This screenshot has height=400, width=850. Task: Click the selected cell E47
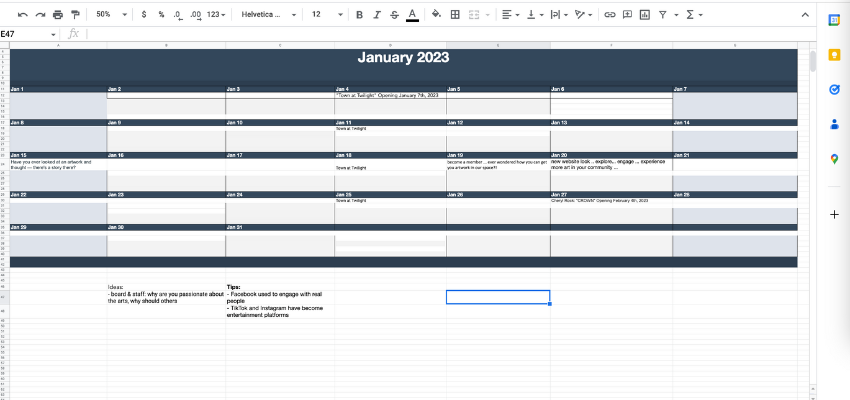tap(498, 297)
